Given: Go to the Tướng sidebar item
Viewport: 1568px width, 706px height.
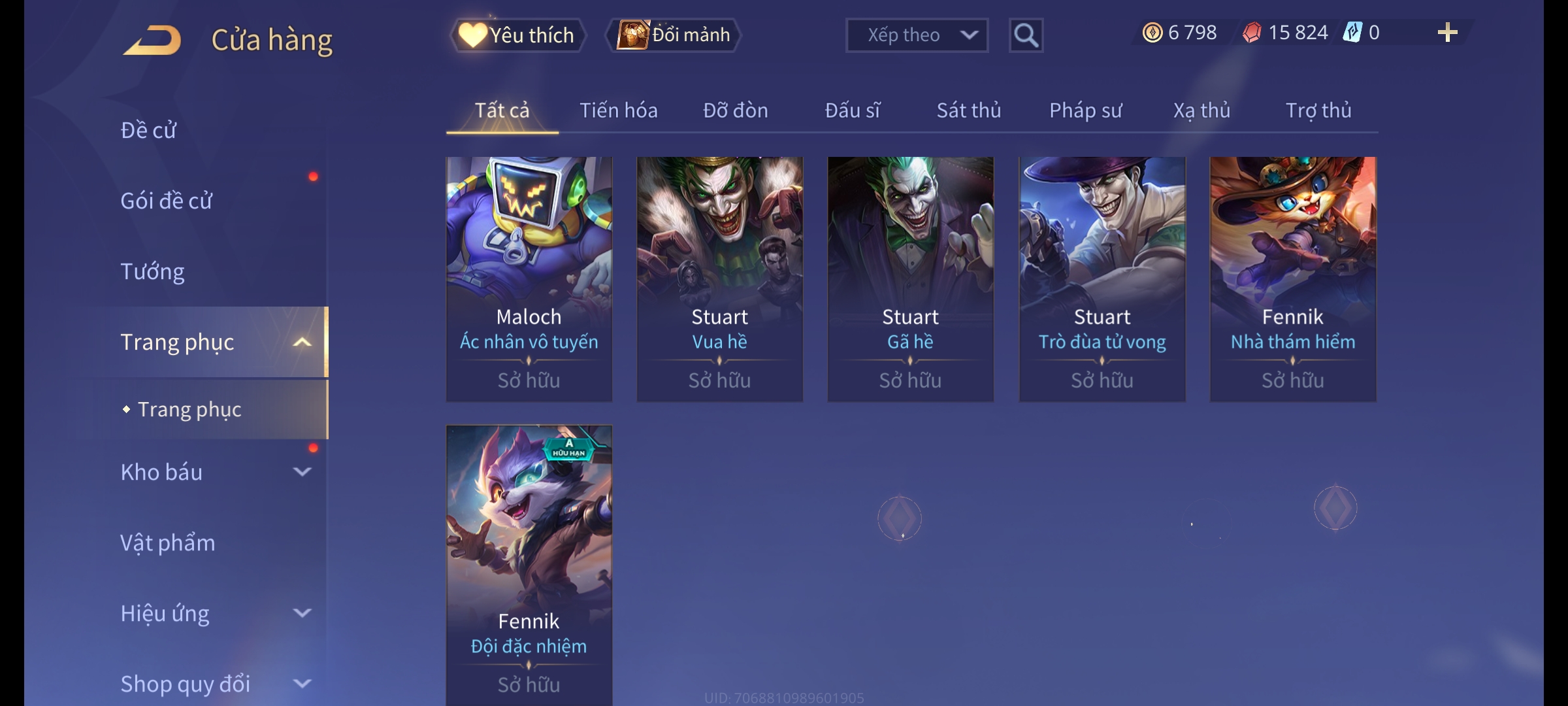Looking at the screenshot, I should click(152, 271).
